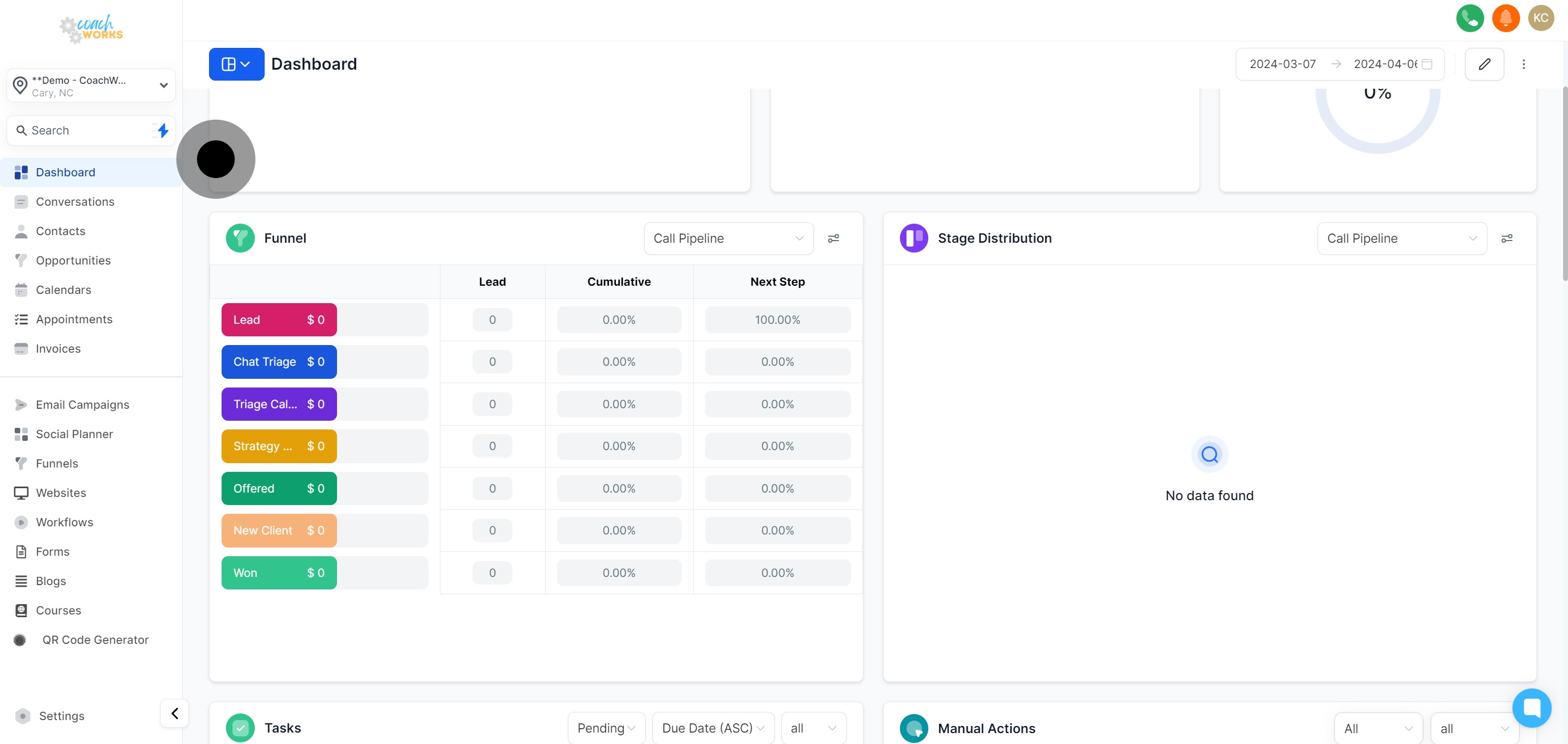1568x744 pixels.
Task: Click the KC user avatar
Action: click(x=1541, y=17)
